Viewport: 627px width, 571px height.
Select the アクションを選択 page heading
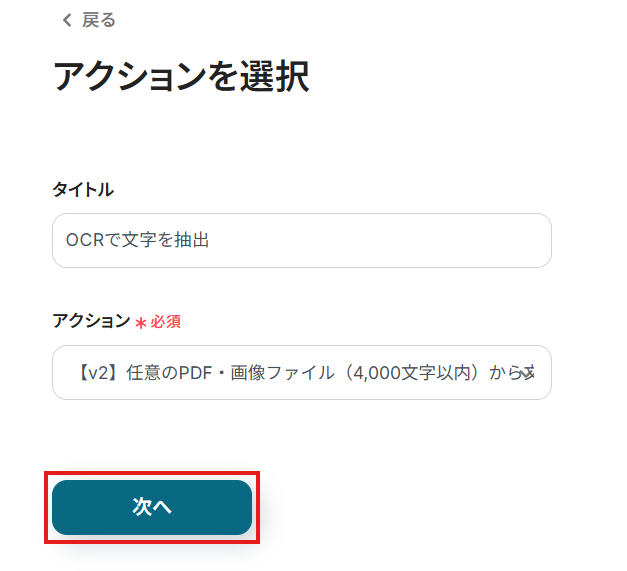[181, 77]
